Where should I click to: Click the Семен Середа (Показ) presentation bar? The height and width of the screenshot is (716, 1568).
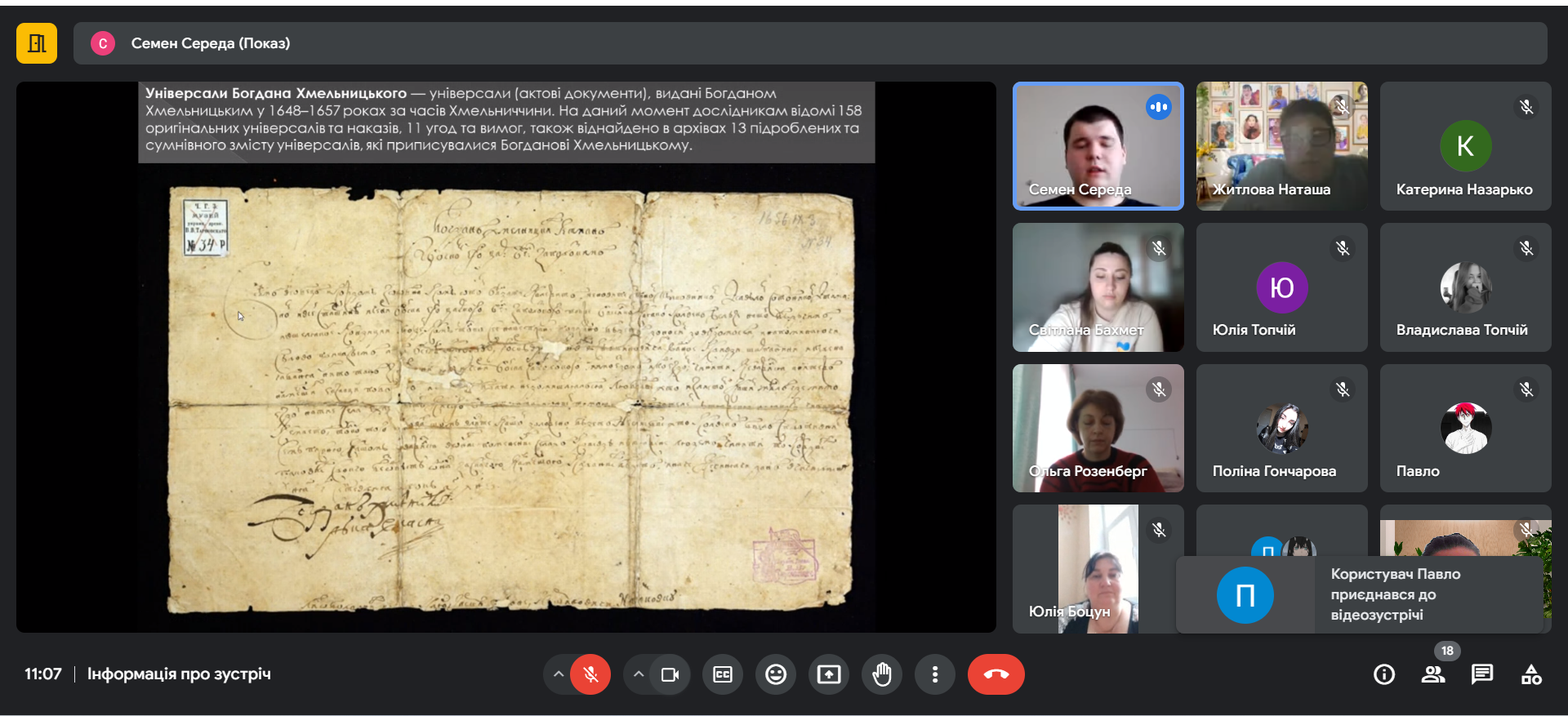point(808,43)
